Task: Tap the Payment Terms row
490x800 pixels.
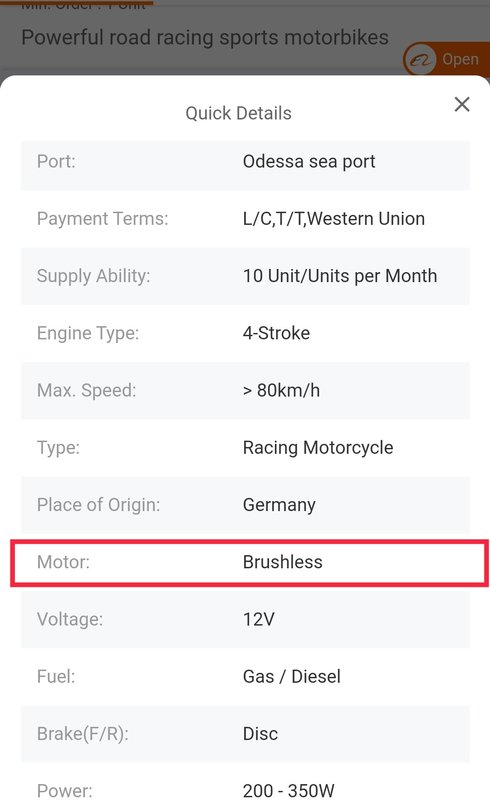Action: pos(245,219)
